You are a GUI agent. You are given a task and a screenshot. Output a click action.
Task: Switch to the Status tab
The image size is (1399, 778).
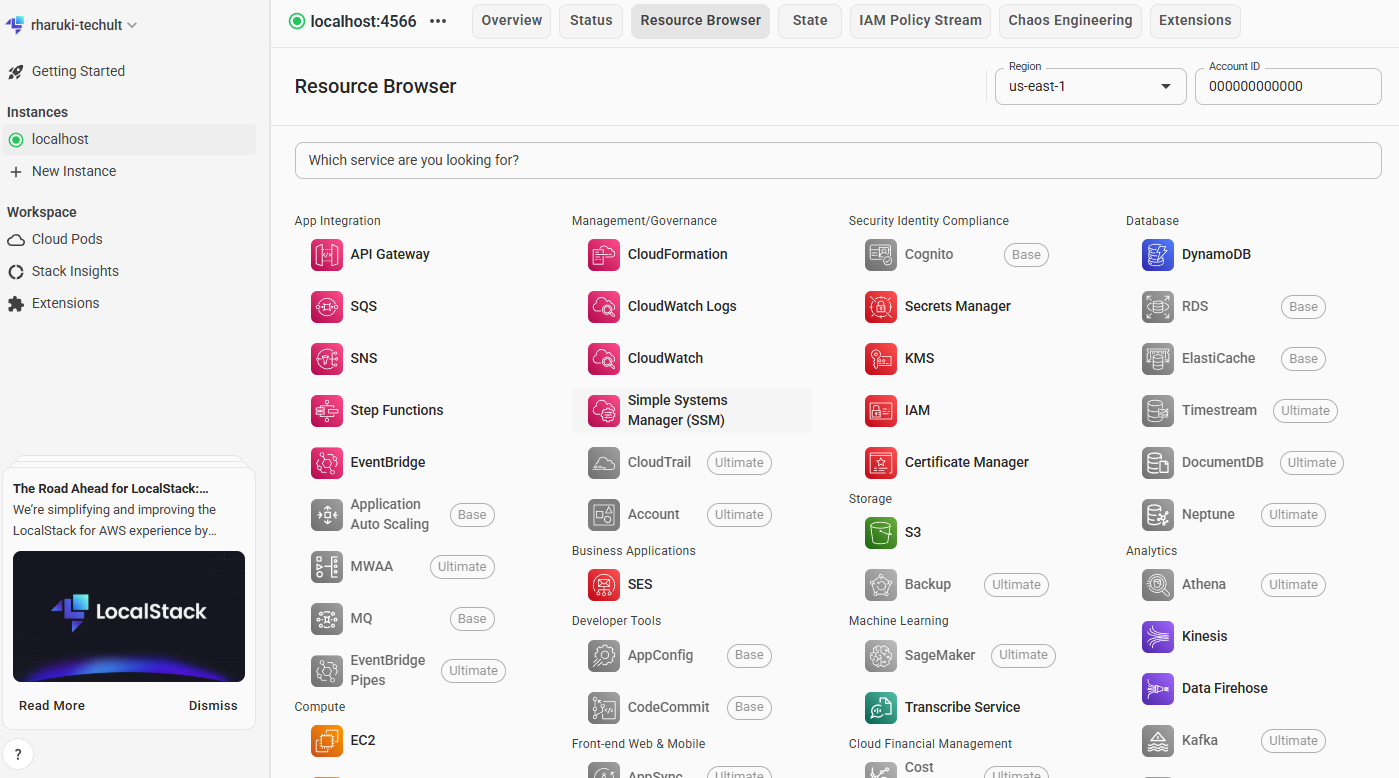591,21
